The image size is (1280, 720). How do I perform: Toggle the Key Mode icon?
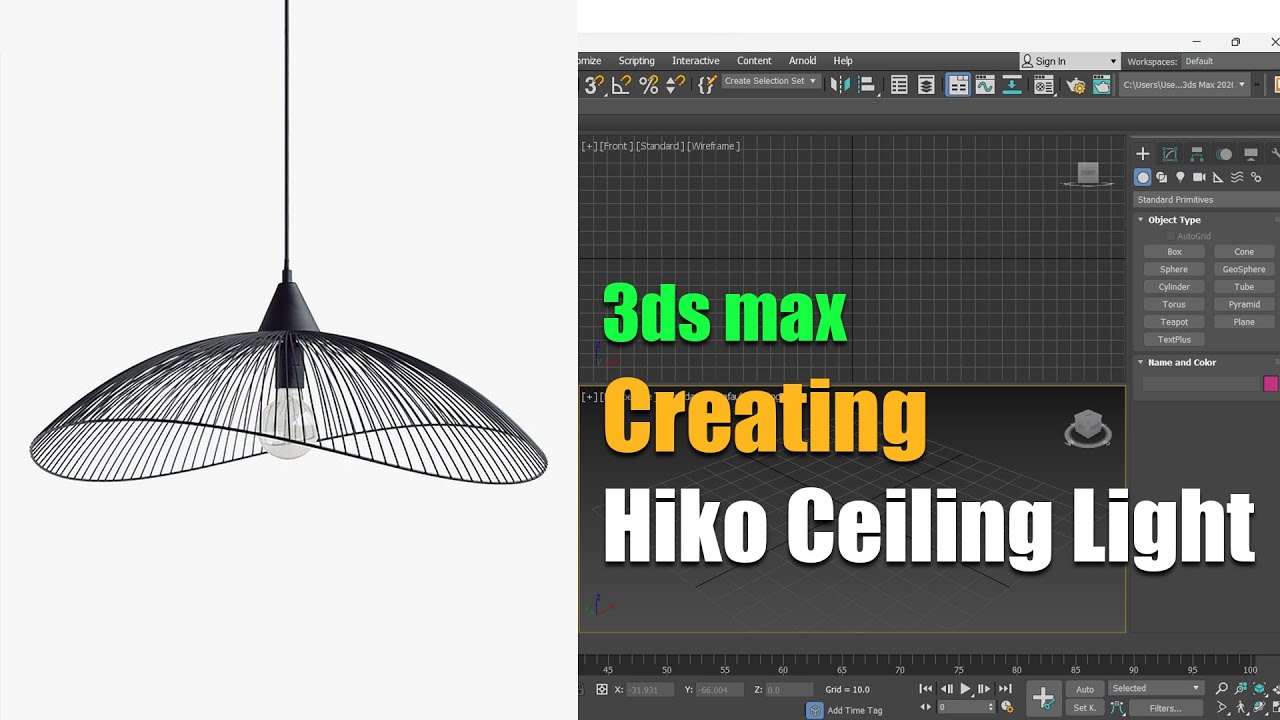(925, 707)
